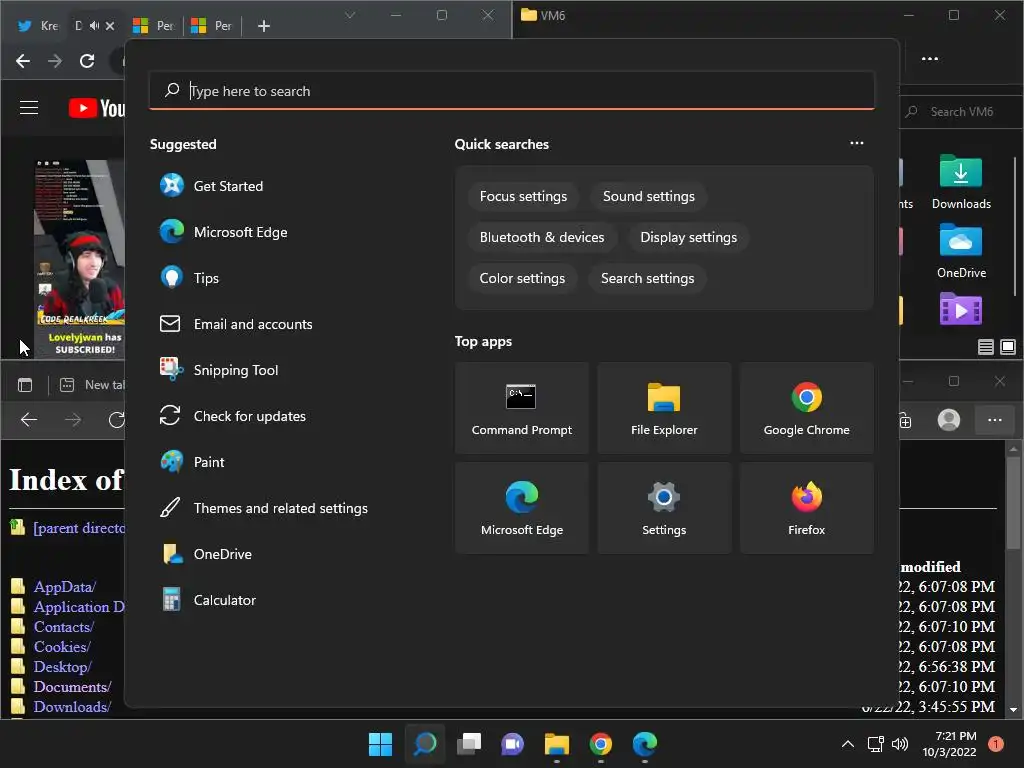Open the YouTube hamburger menu
Viewport: 1024px width, 768px height.
[x=29, y=108]
